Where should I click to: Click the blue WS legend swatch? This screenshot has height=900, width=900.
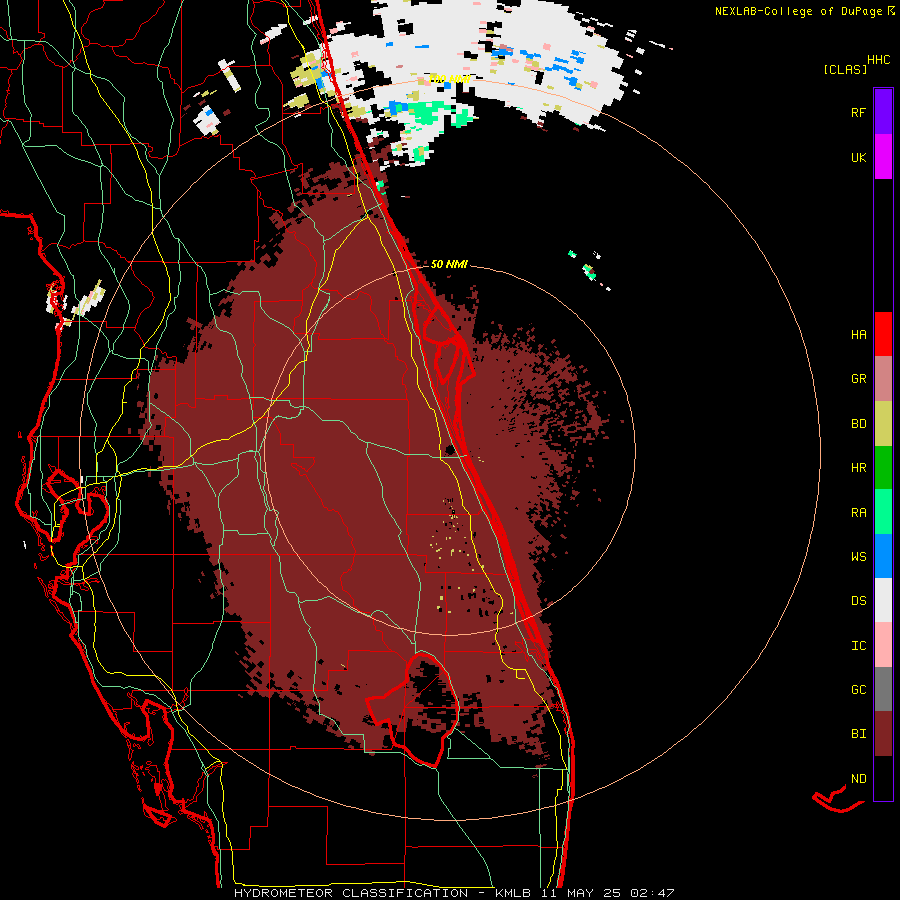883,556
